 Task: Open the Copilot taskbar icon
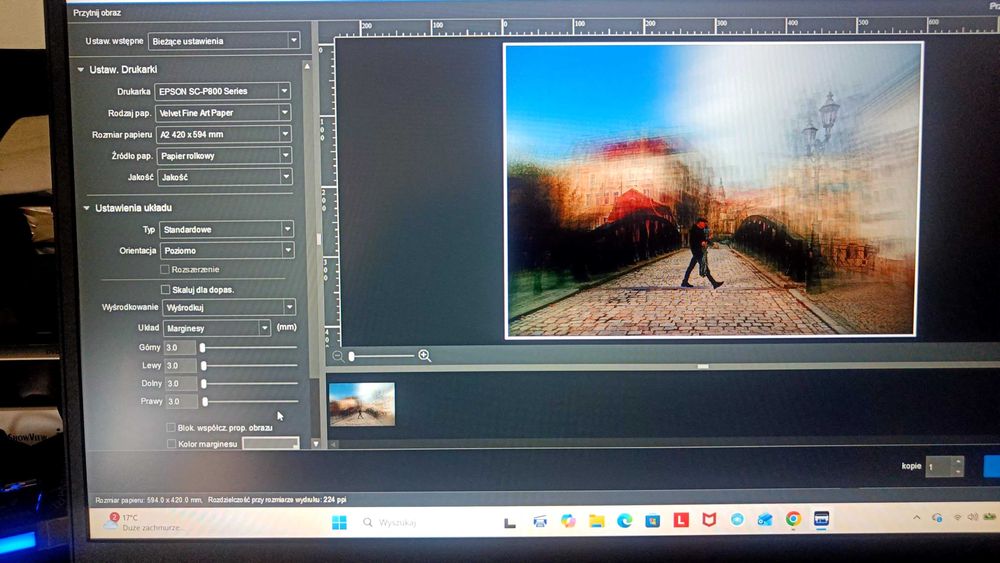(x=568, y=521)
